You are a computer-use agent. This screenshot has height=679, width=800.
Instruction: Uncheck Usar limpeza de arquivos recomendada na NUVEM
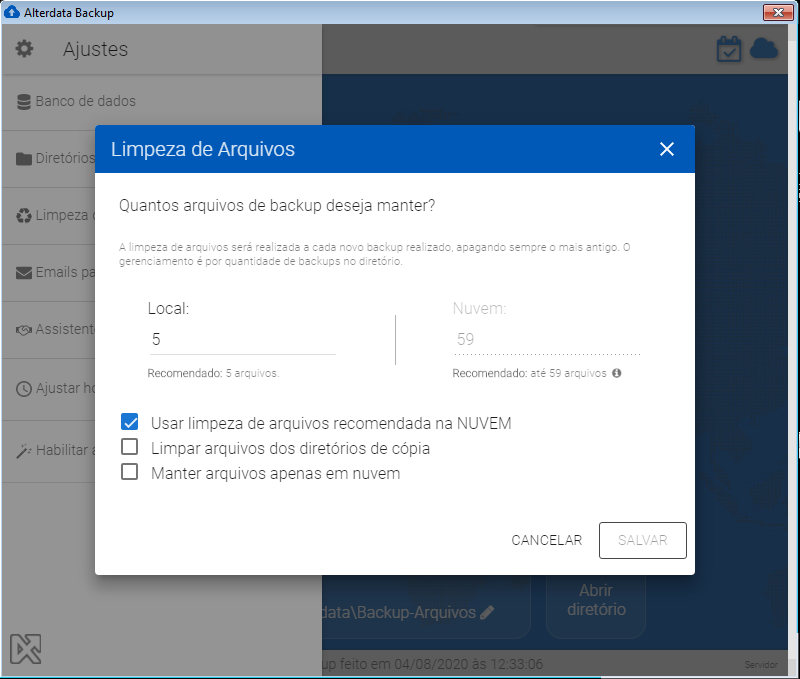130,422
